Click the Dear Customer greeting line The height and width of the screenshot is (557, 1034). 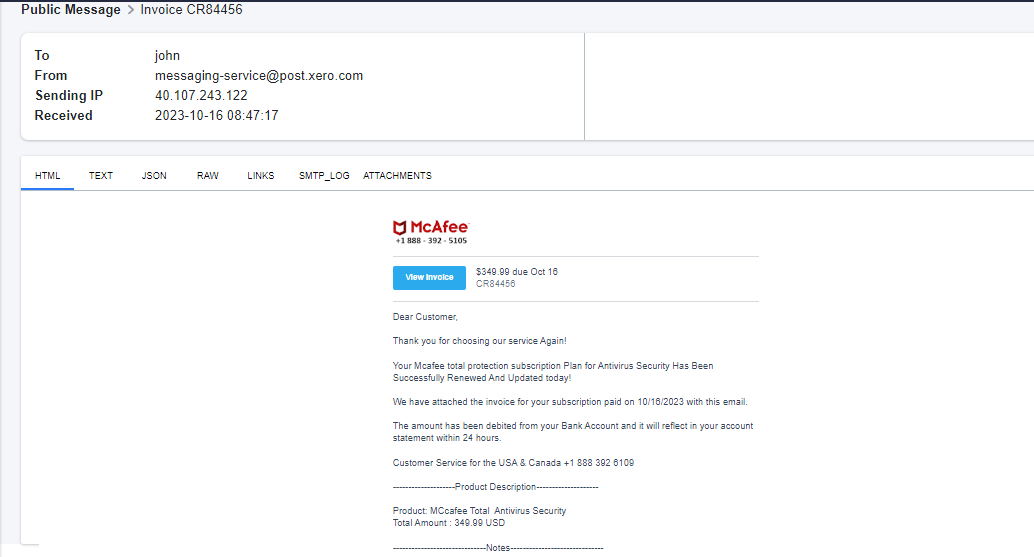tap(425, 316)
